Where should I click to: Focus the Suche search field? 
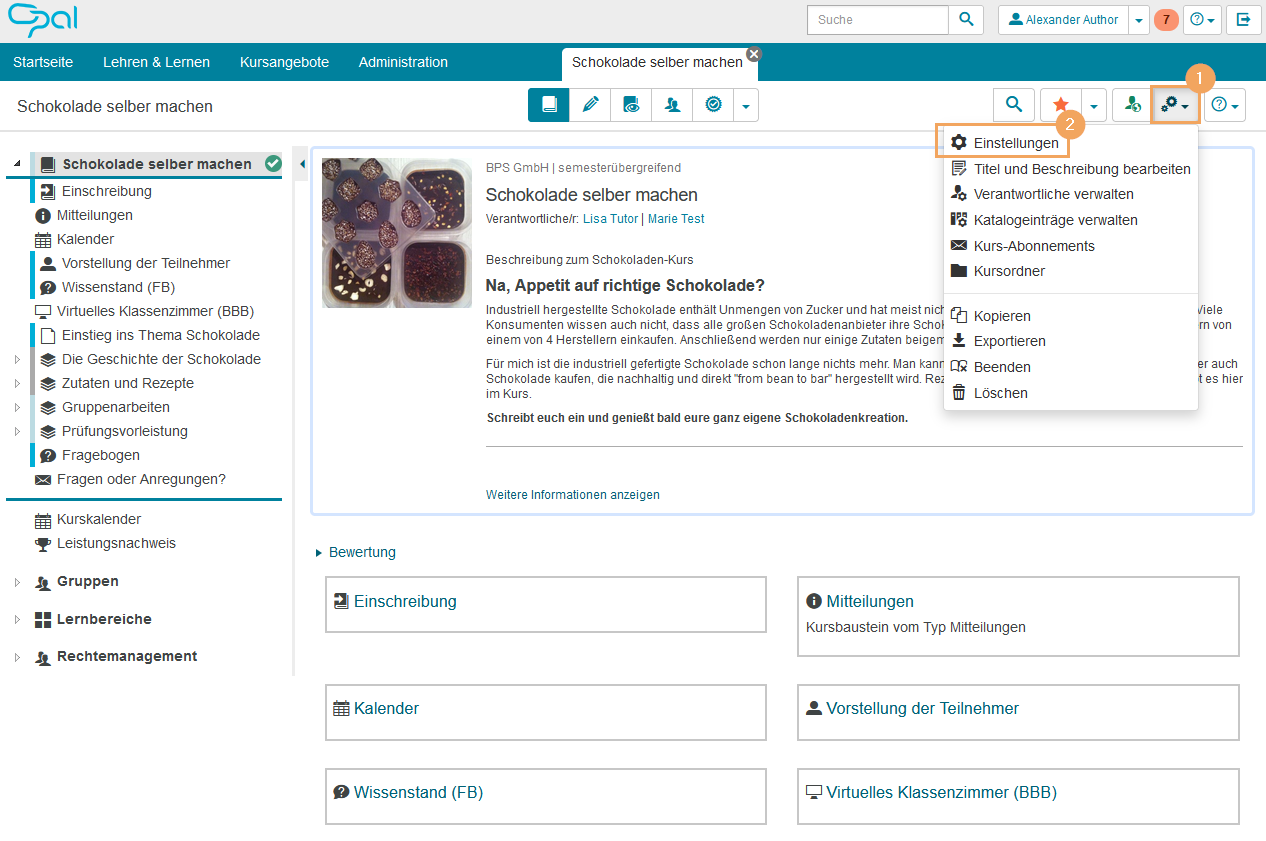(x=877, y=19)
